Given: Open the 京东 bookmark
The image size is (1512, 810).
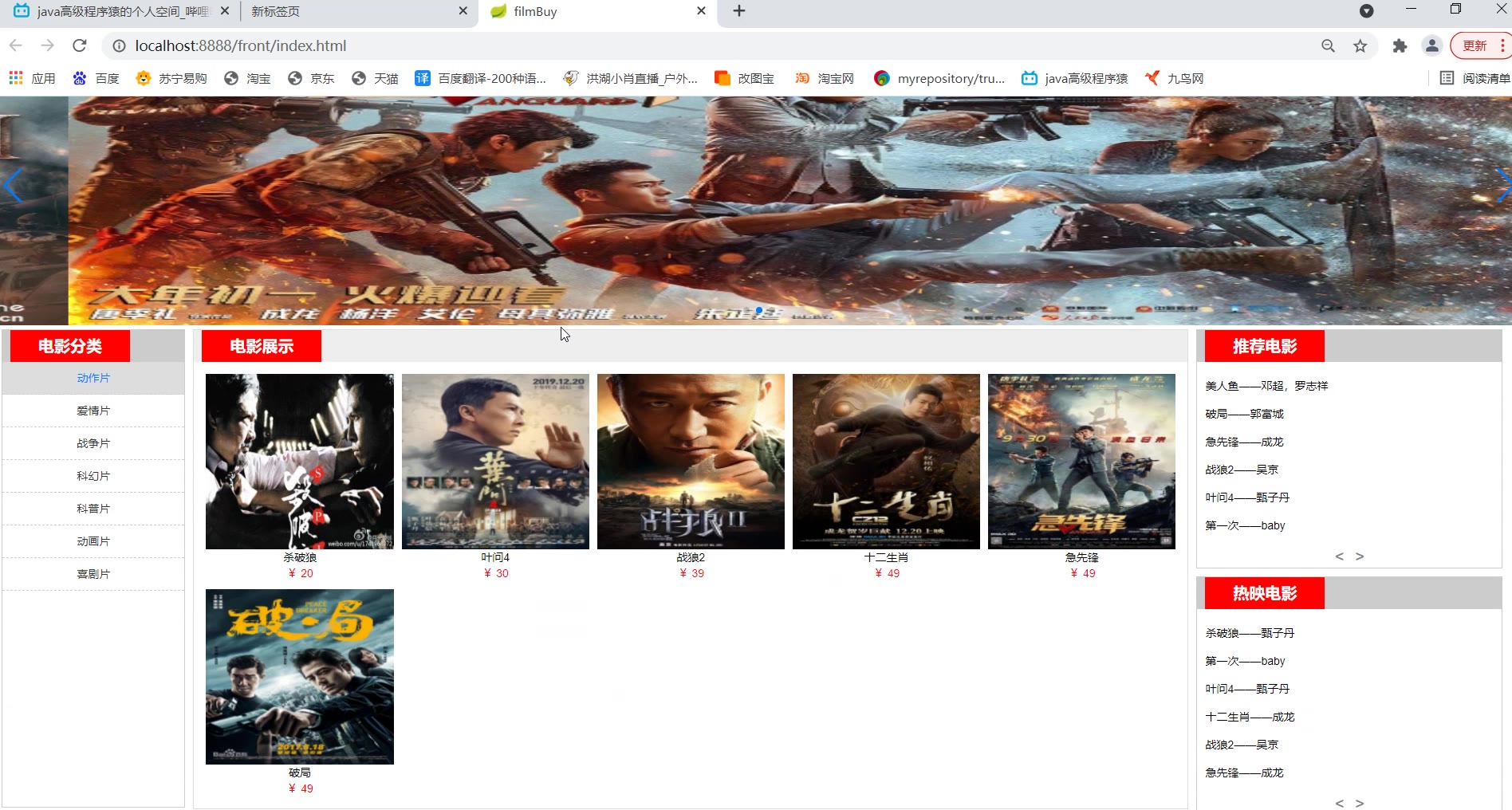Looking at the screenshot, I should 312,78.
